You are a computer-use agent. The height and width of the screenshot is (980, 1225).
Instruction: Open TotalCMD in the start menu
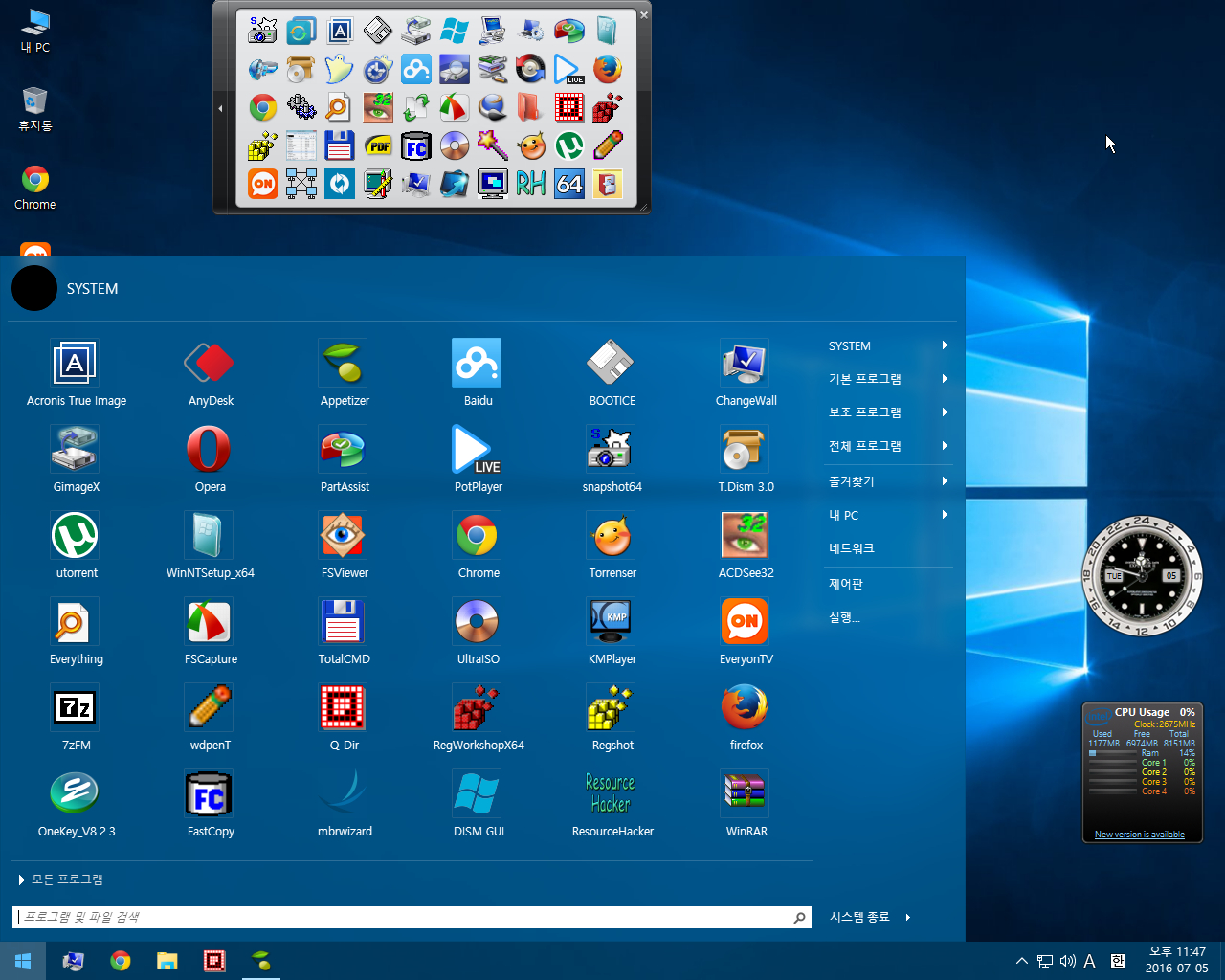[x=345, y=632]
